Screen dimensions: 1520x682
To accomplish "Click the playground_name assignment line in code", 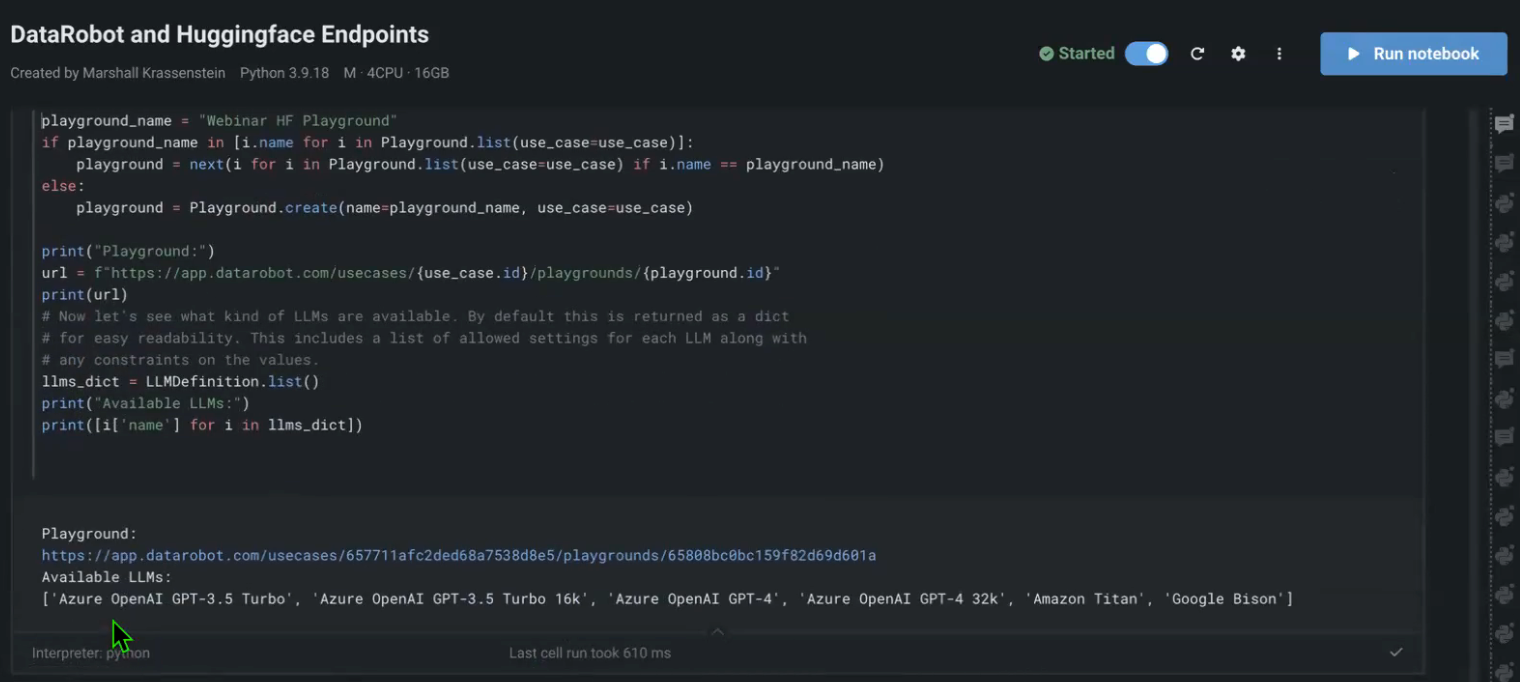I will 219,121.
